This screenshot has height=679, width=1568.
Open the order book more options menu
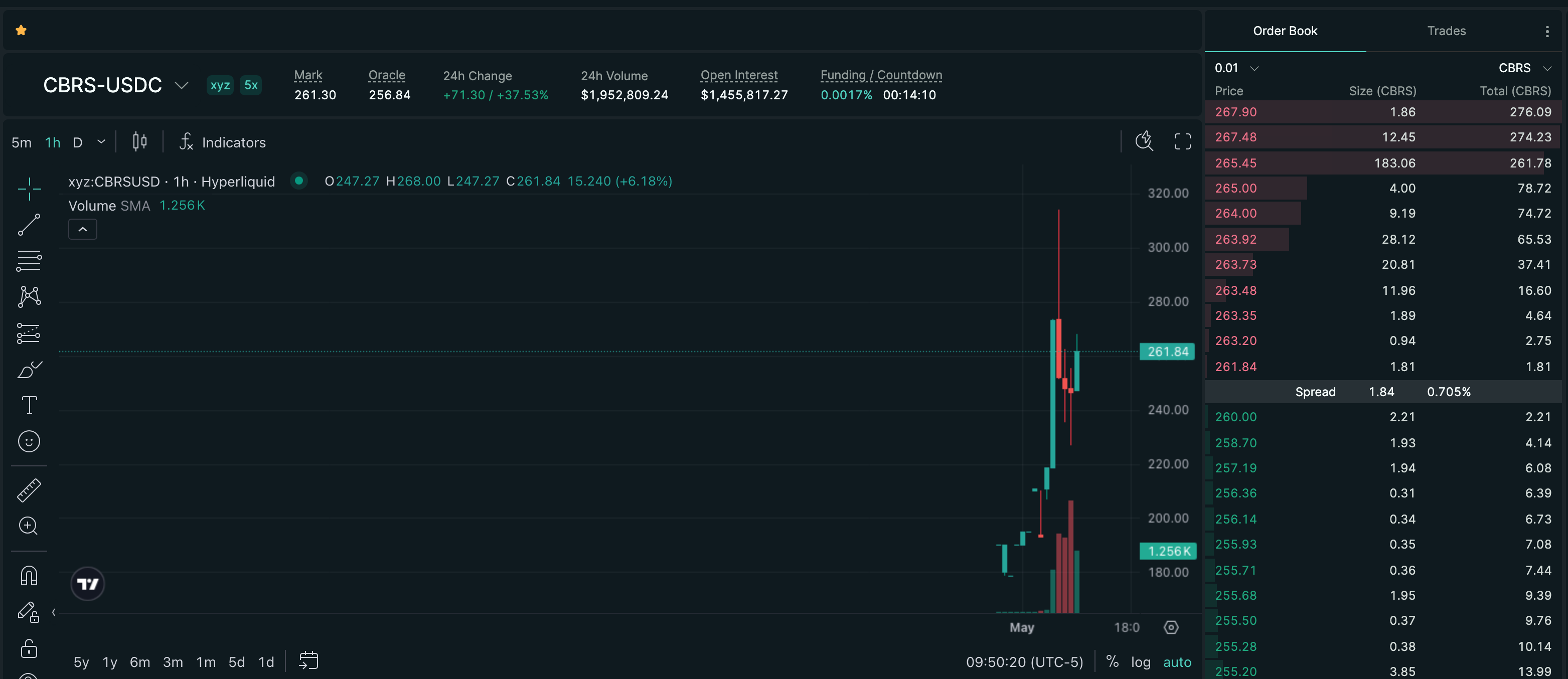point(1547,32)
